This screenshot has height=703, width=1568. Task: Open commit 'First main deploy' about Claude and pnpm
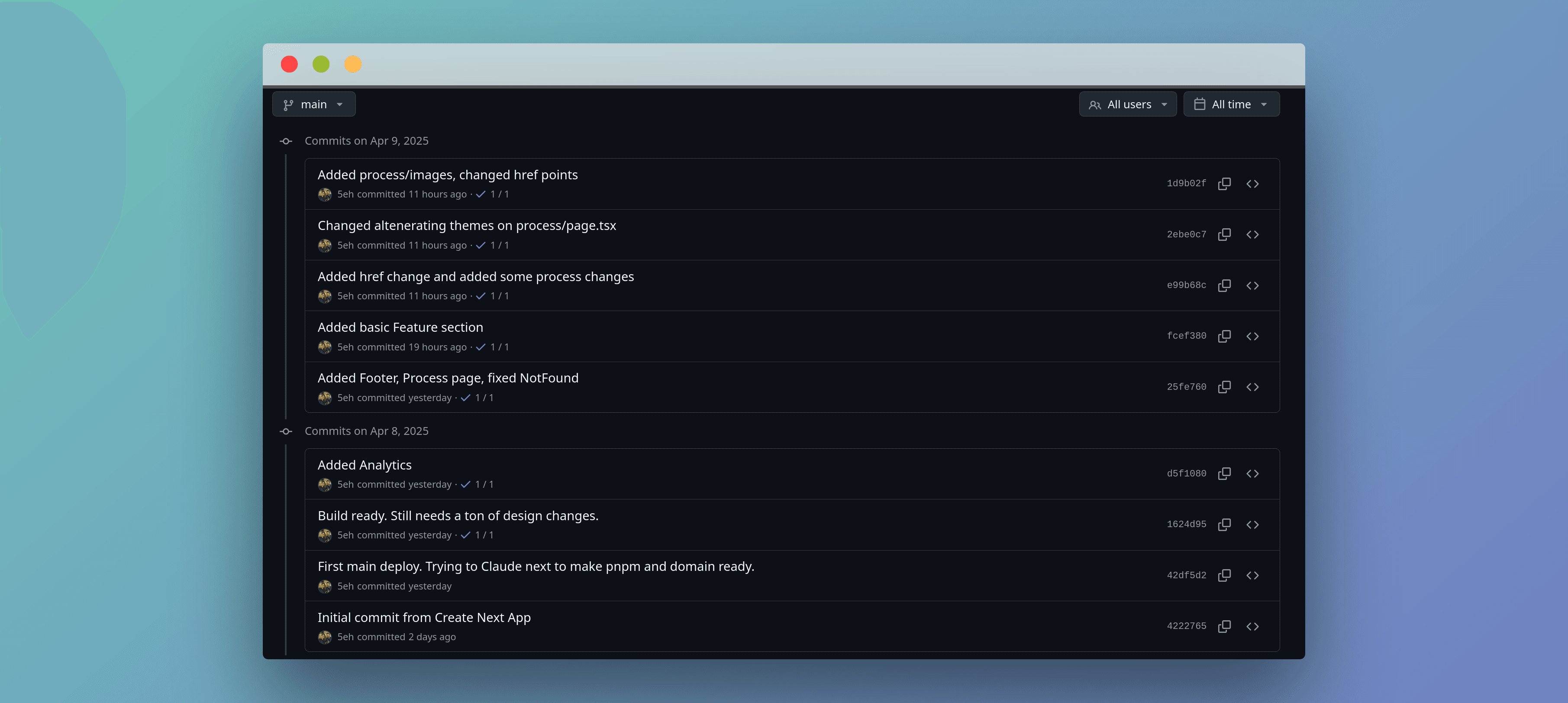click(x=536, y=566)
